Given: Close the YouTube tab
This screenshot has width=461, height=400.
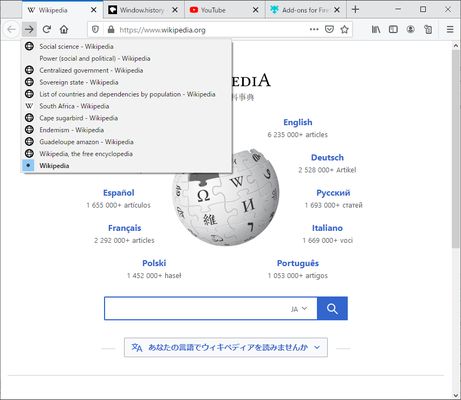Looking at the screenshot, I should [x=256, y=10].
